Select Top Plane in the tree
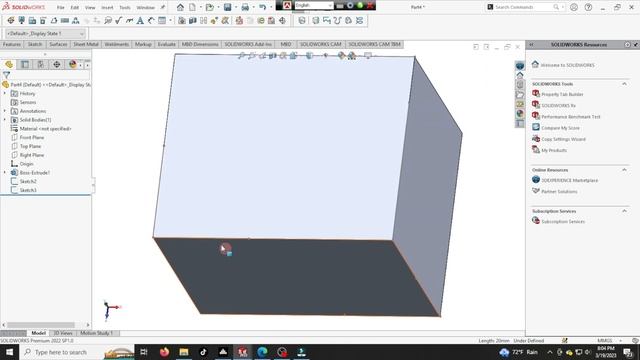Image resolution: width=640 pixels, height=360 pixels. 30,146
